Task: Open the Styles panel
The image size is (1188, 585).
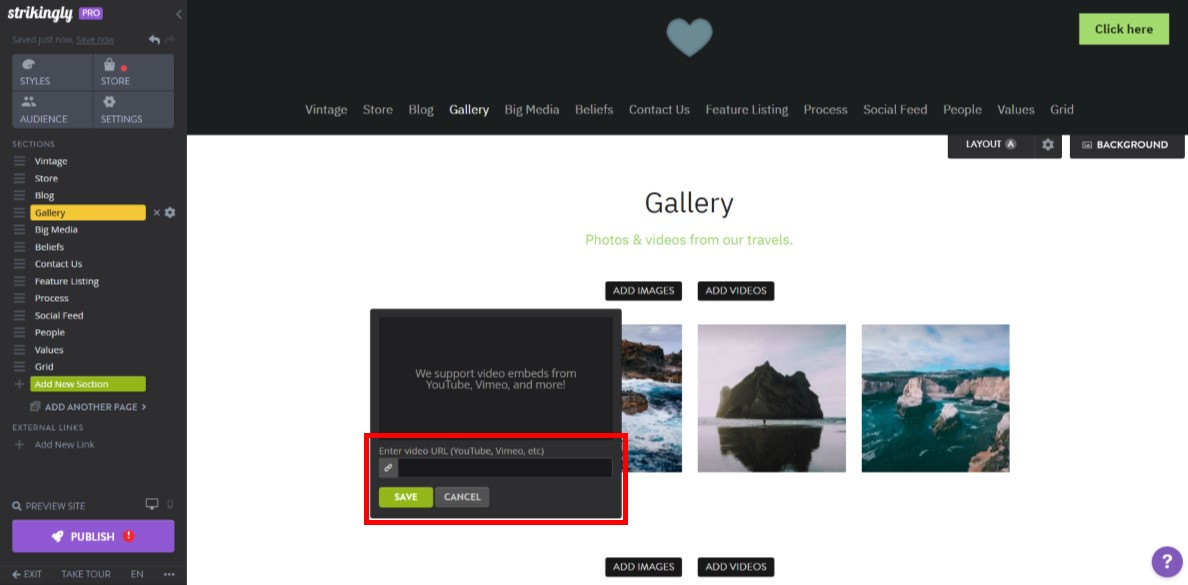Action: [x=51, y=72]
